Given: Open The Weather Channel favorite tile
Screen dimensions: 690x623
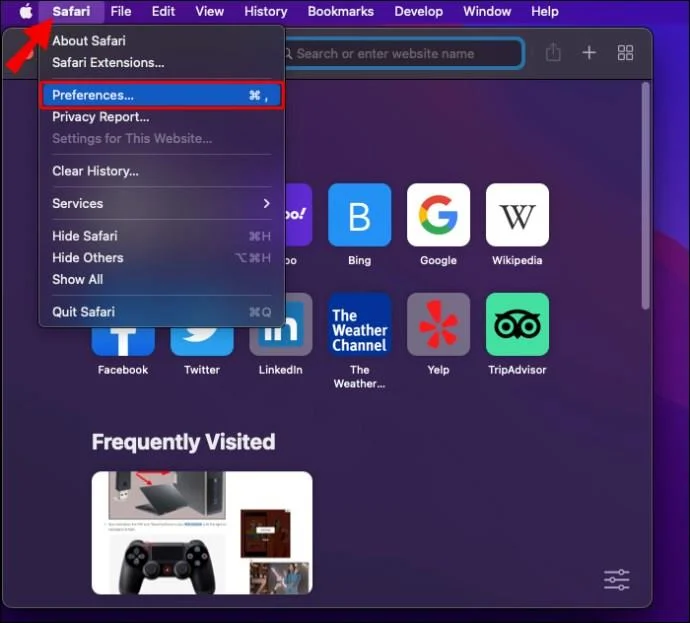Looking at the screenshot, I should tap(360, 324).
